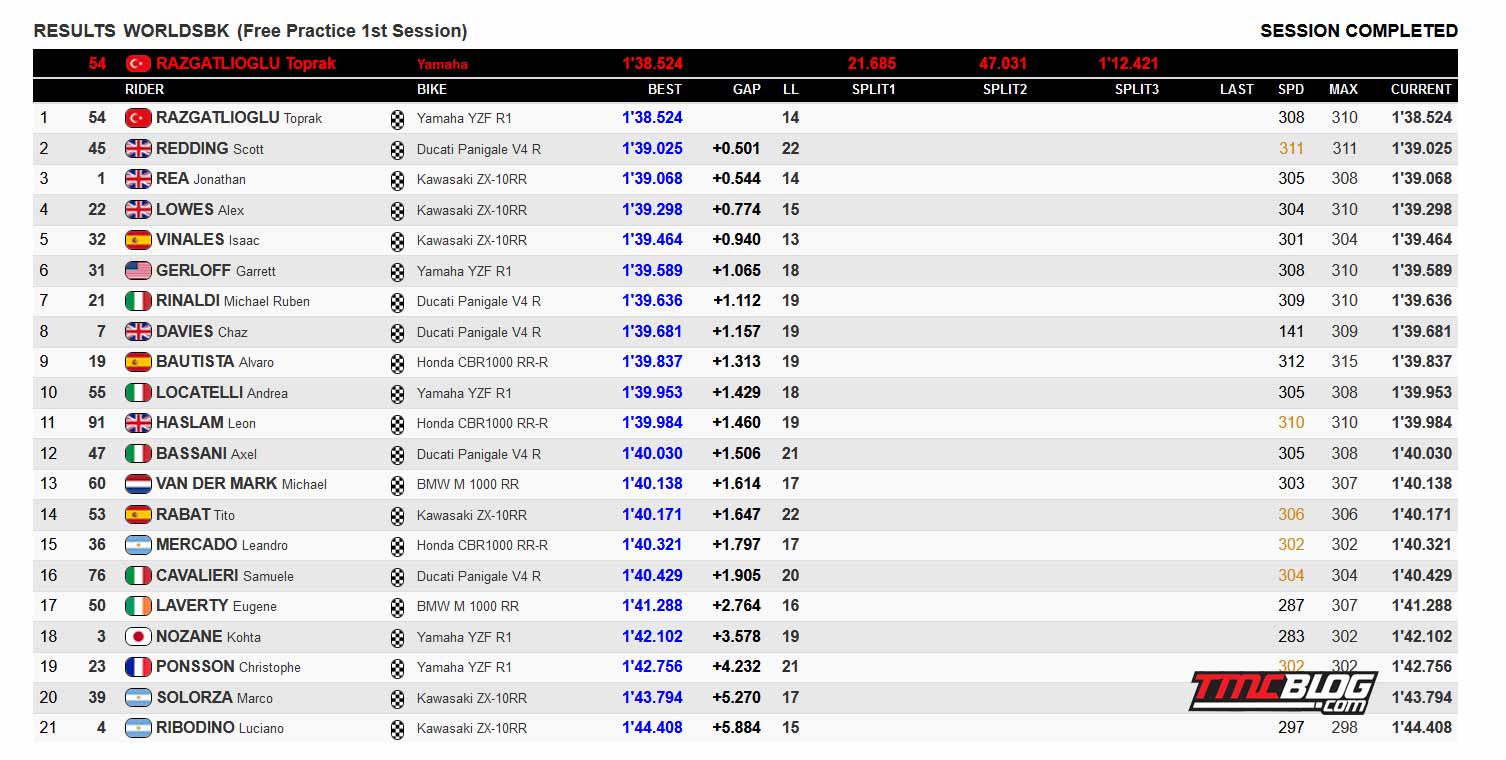The image size is (1506, 760).
Task: Select the French flag beside PONSSON Christophe
Action: (x=138, y=667)
